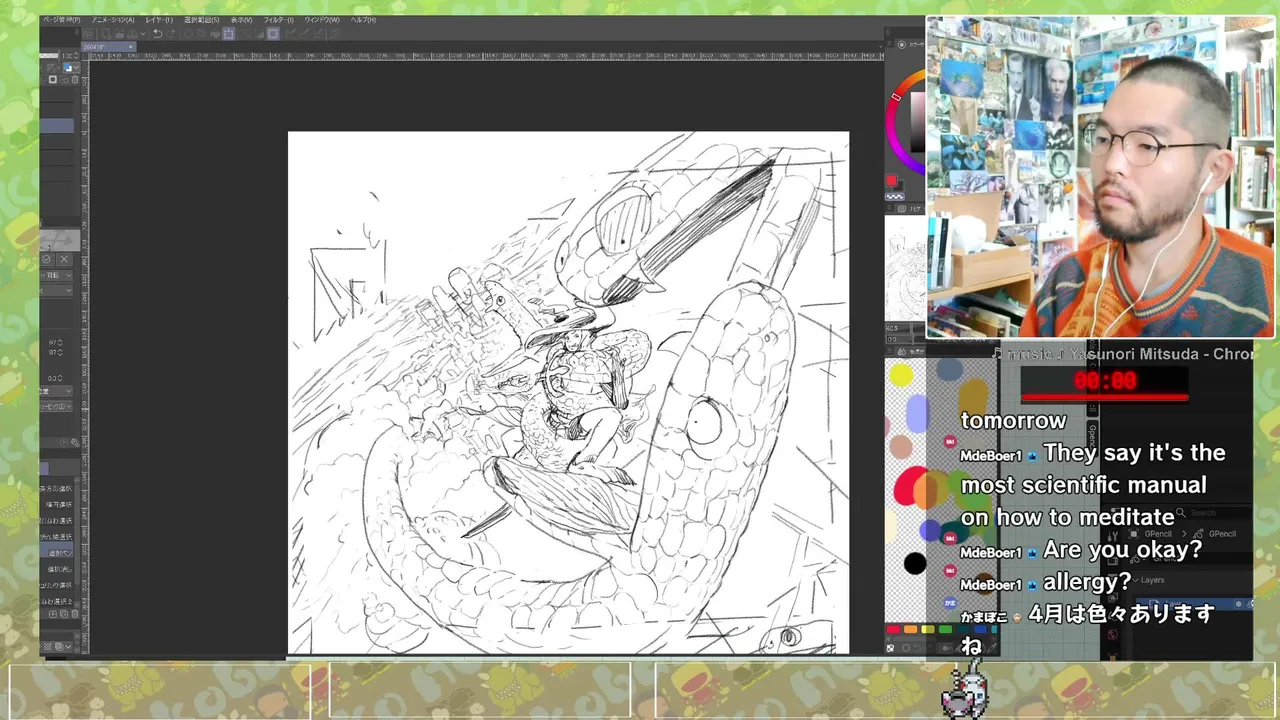Click the Save icon in command bar

[x=133, y=34]
